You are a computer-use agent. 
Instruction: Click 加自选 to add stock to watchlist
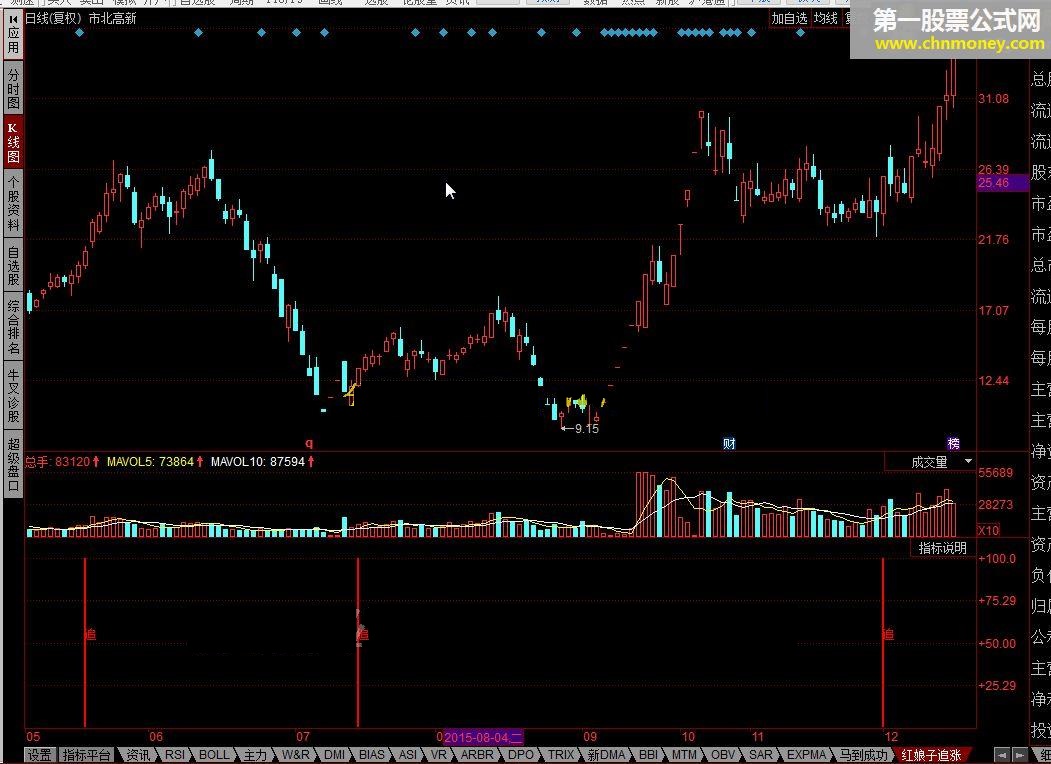point(789,19)
